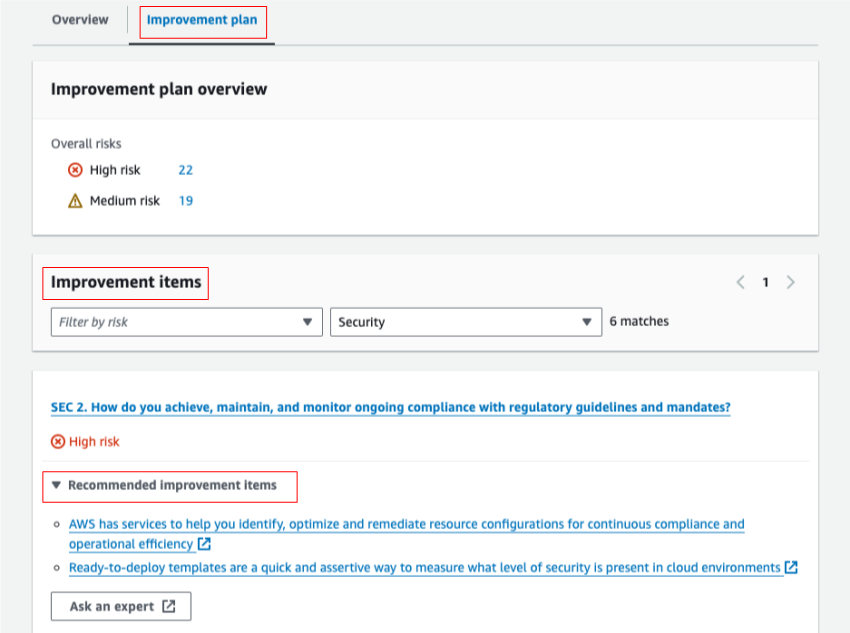Click the High risk count 22
The image size is (850, 633).
point(185,170)
